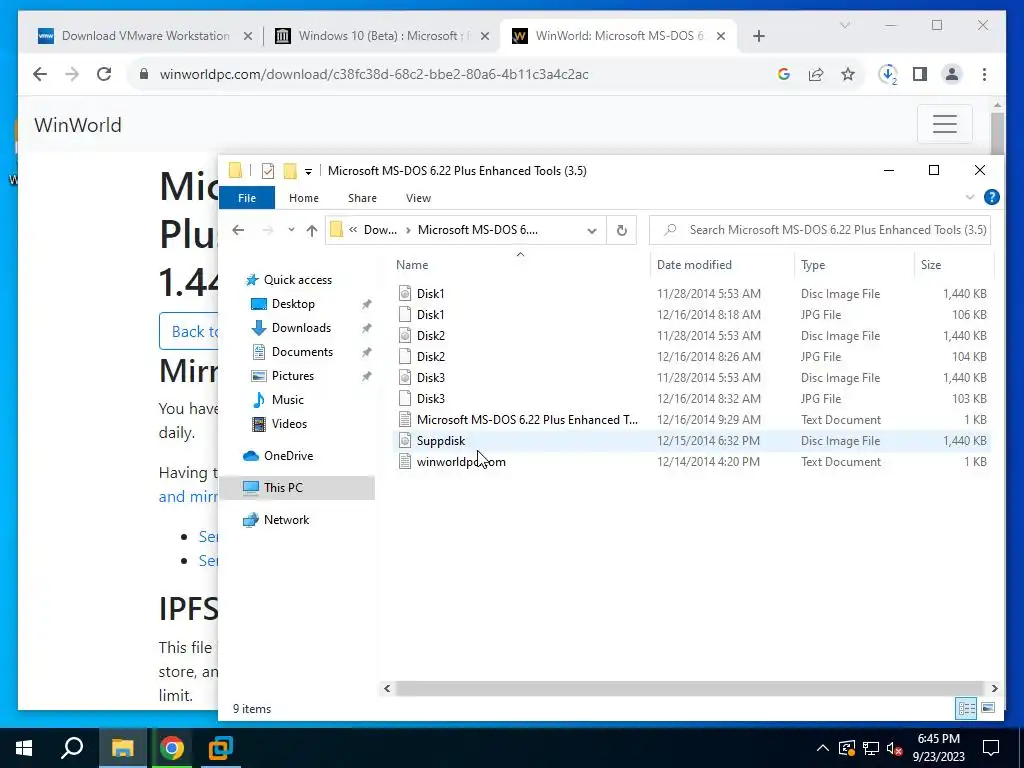1024x768 pixels.
Task: Open Explorer Help question mark icon
Action: 991,197
